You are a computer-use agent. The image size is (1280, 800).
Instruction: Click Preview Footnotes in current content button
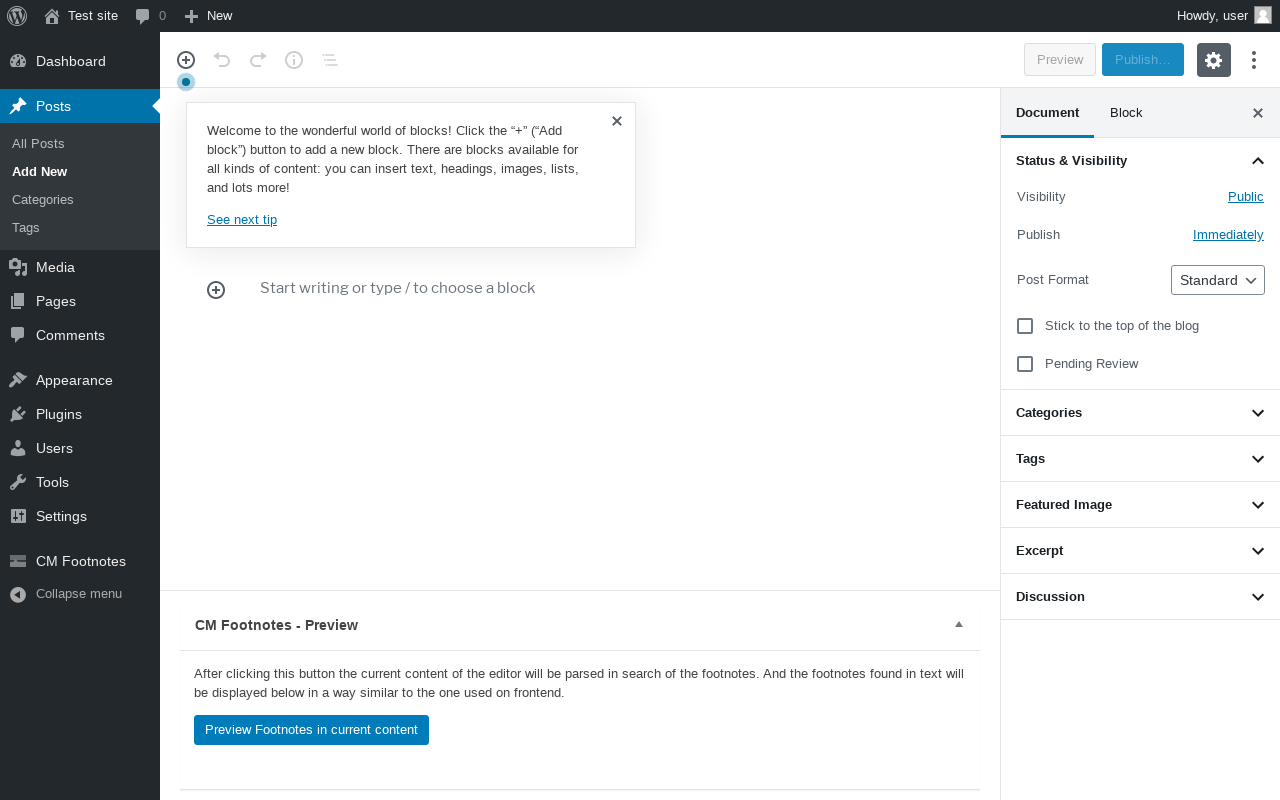(311, 730)
